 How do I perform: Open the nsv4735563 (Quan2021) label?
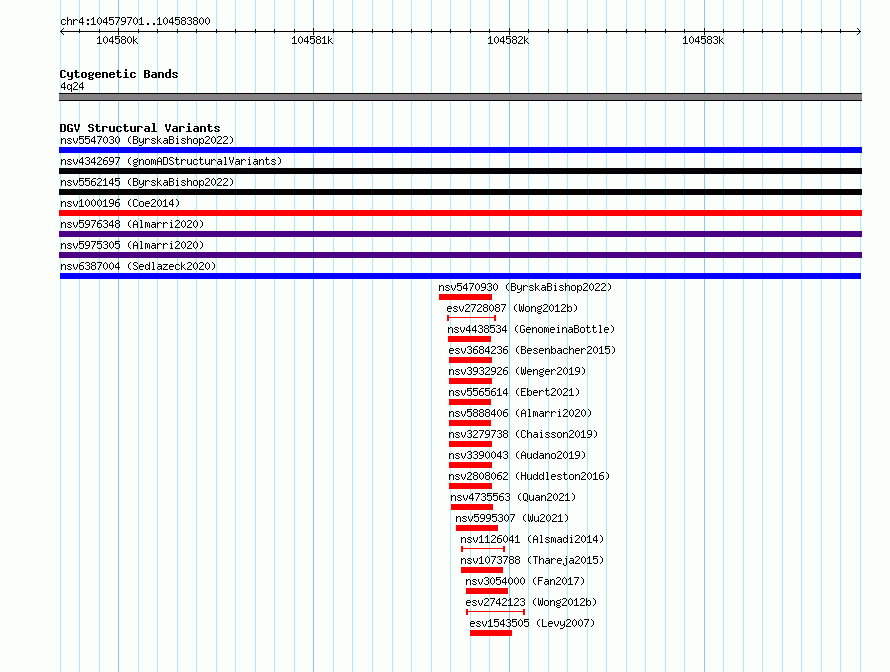pyautogui.click(x=513, y=497)
